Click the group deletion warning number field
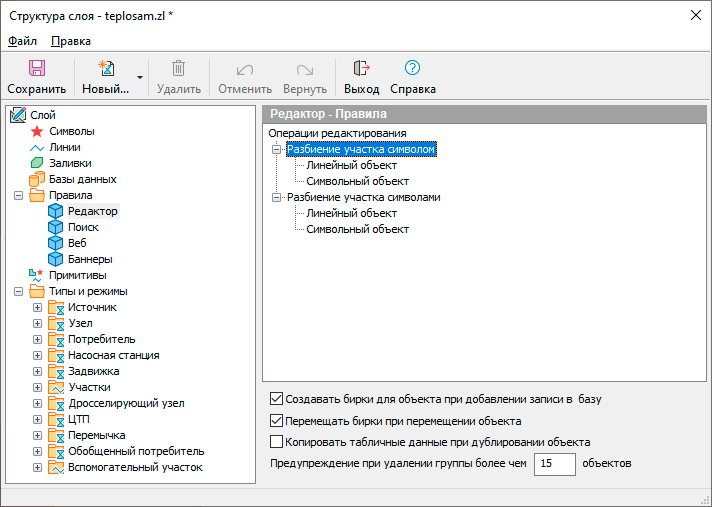Viewport: 712px width, 507px height. [x=554, y=464]
